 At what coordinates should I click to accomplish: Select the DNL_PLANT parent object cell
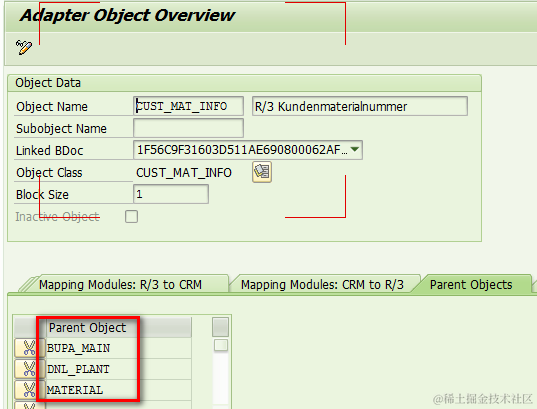click(118, 369)
